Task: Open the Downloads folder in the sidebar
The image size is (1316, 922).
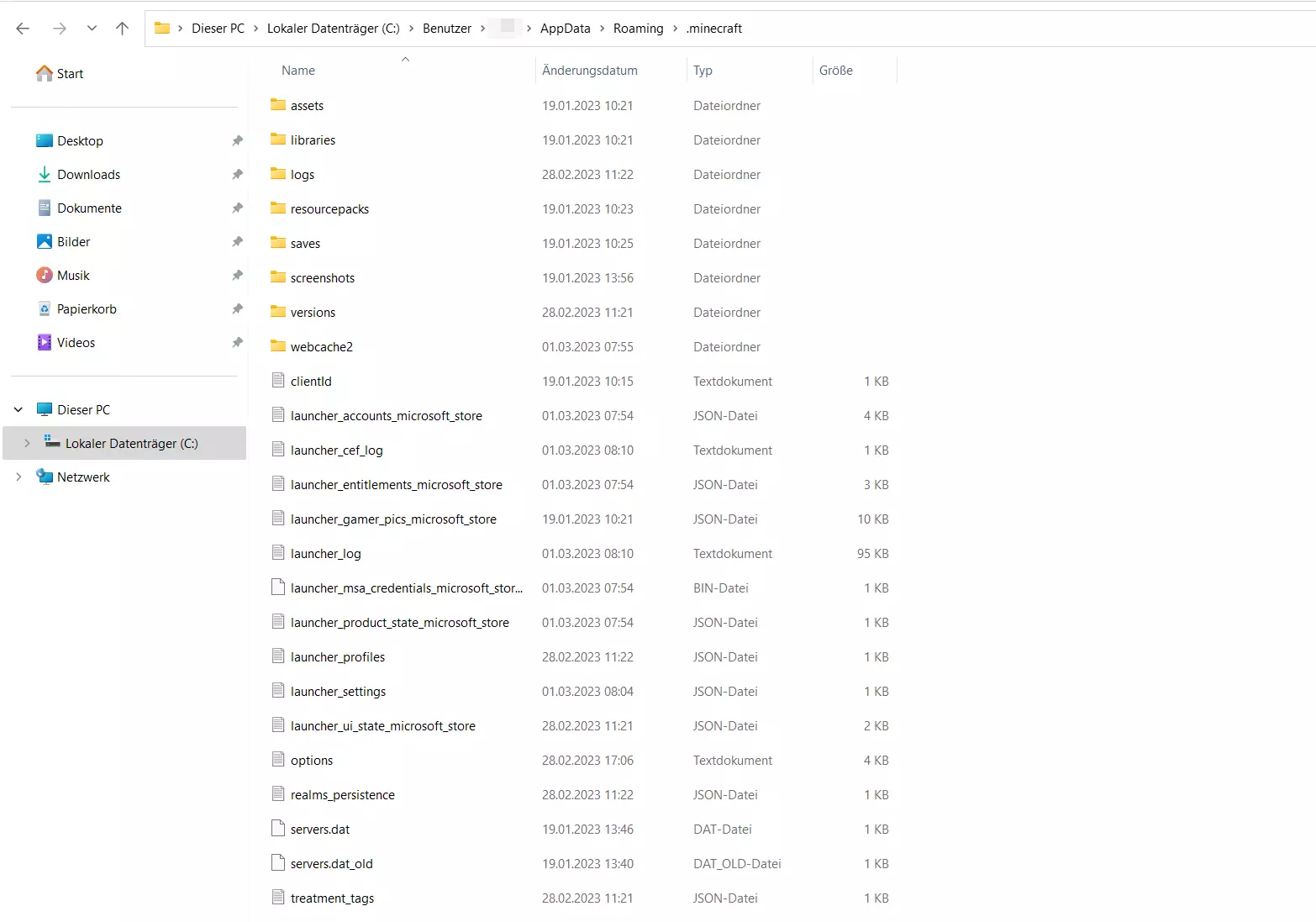Action: 89,174
